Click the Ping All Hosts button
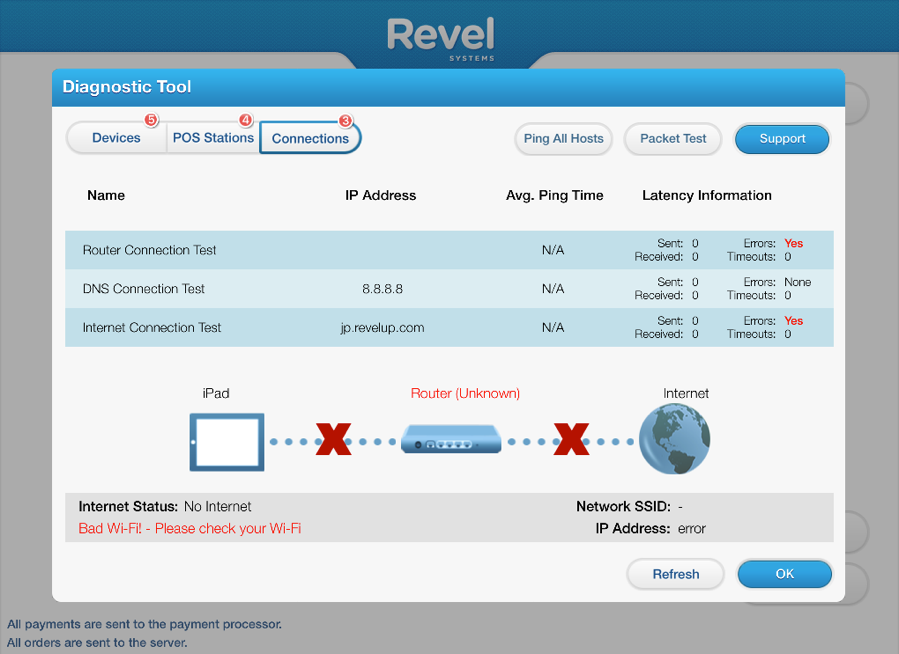 [x=564, y=139]
